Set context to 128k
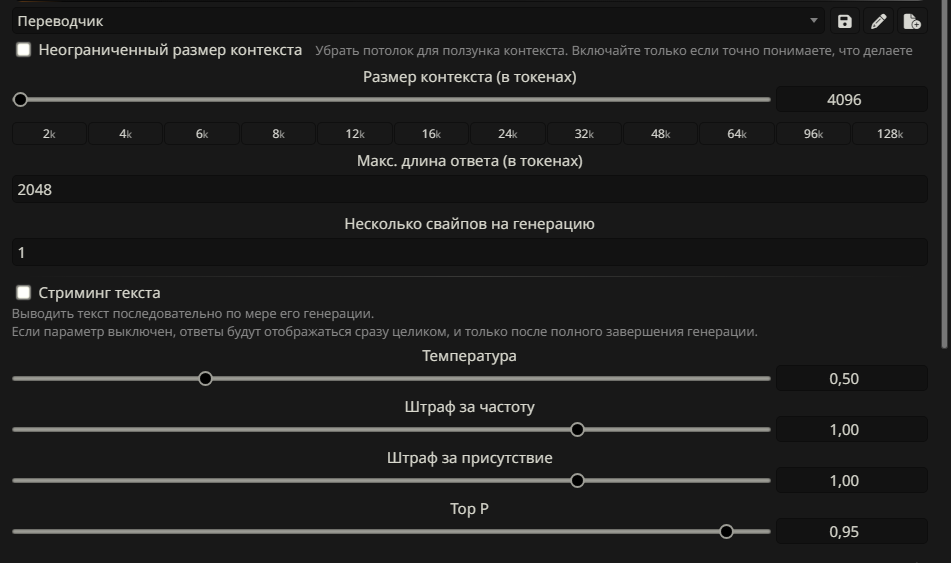The height and width of the screenshot is (563, 951). pos(890,133)
